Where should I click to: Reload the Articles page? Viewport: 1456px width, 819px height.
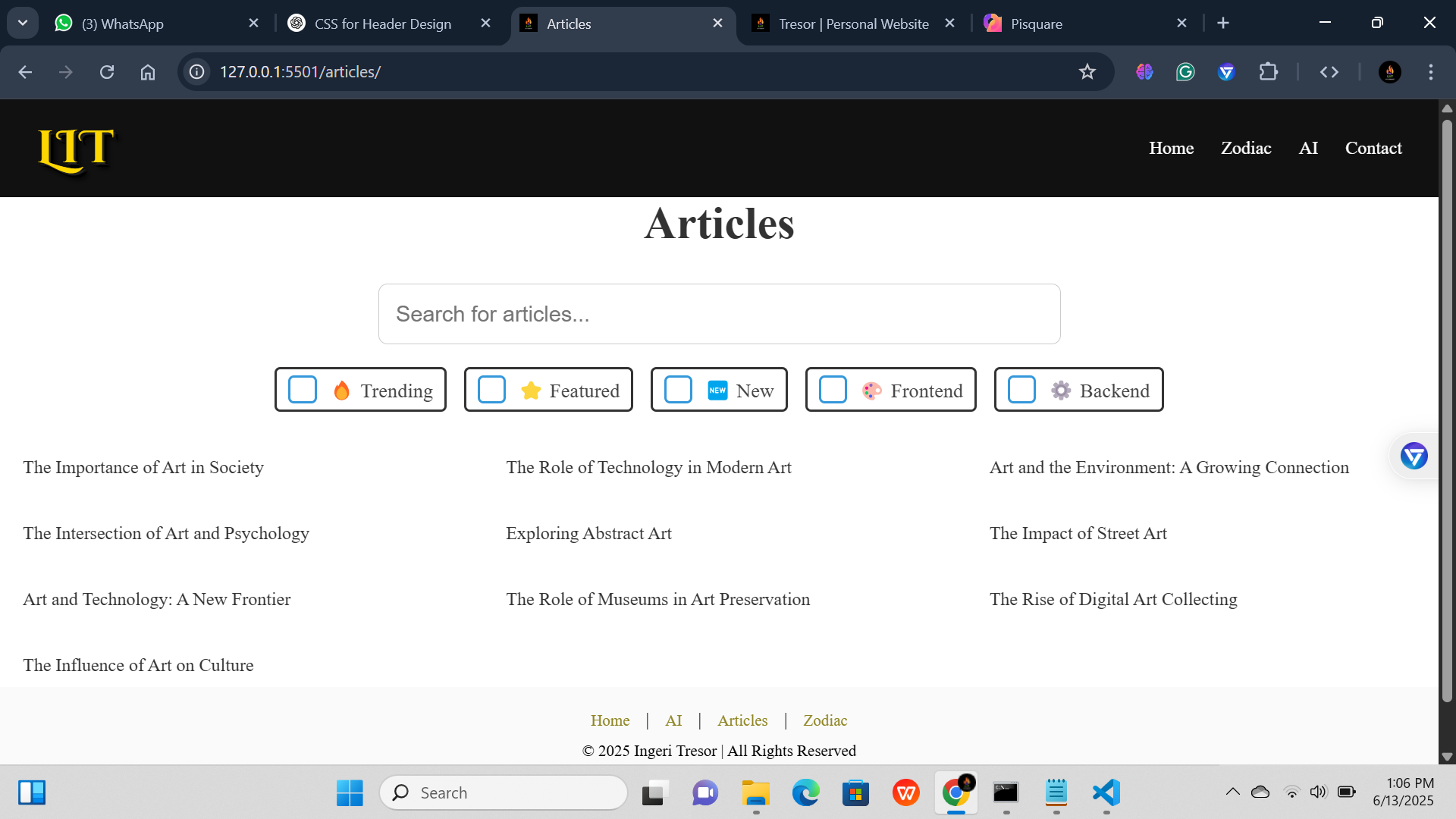point(107,72)
